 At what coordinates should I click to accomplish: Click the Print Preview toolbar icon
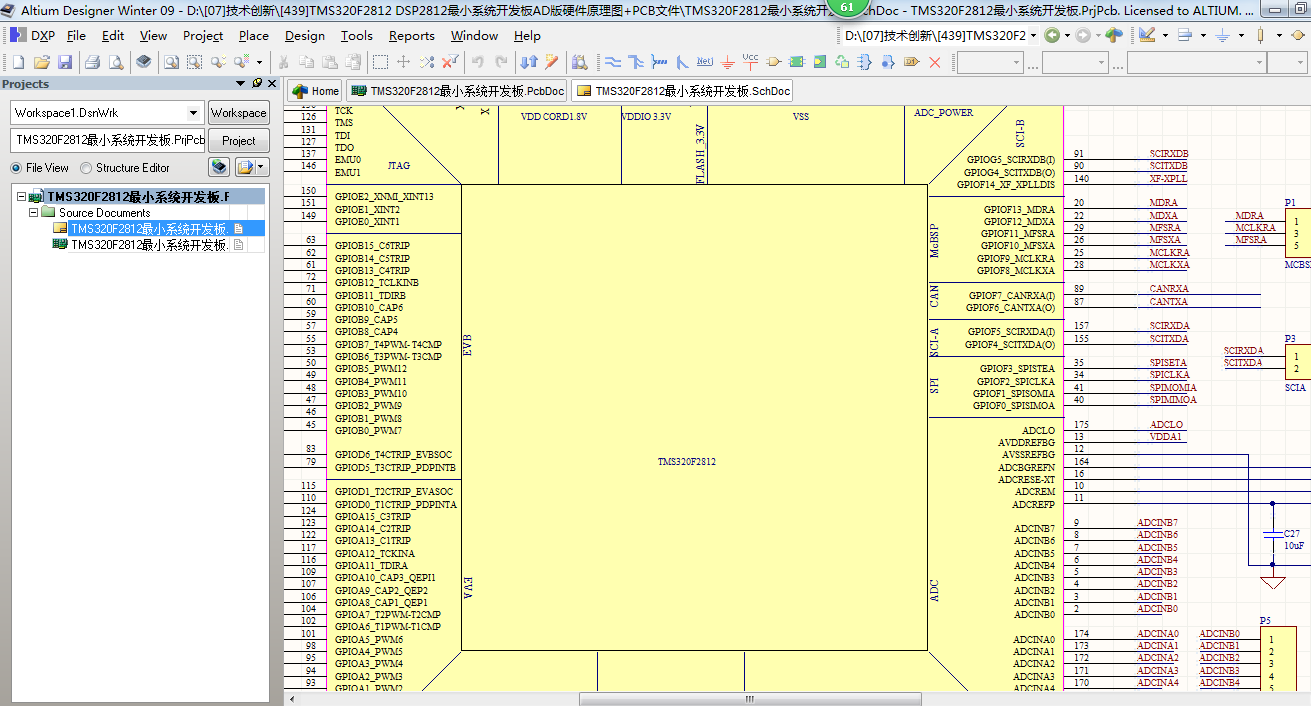(116, 62)
